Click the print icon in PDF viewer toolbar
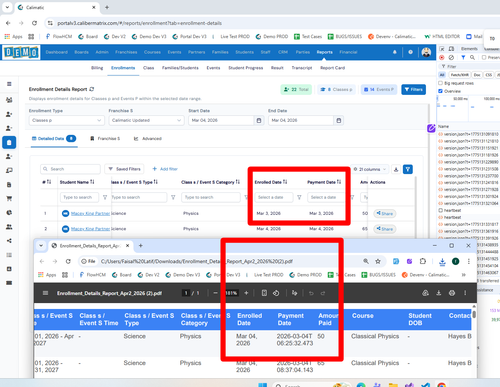Image resolution: width=500 pixels, height=387 pixels. point(452,293)
